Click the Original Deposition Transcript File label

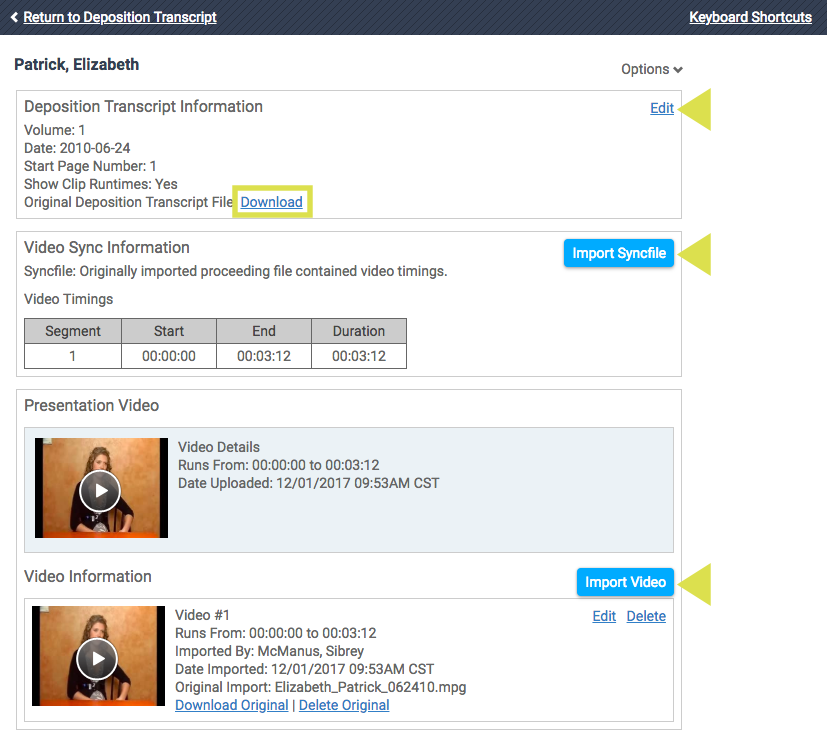coord(129,202)
